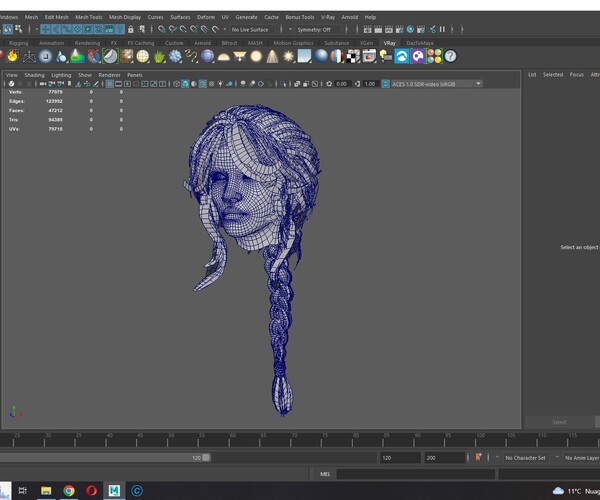Click the MEL script type button

(x=325, y=474)
